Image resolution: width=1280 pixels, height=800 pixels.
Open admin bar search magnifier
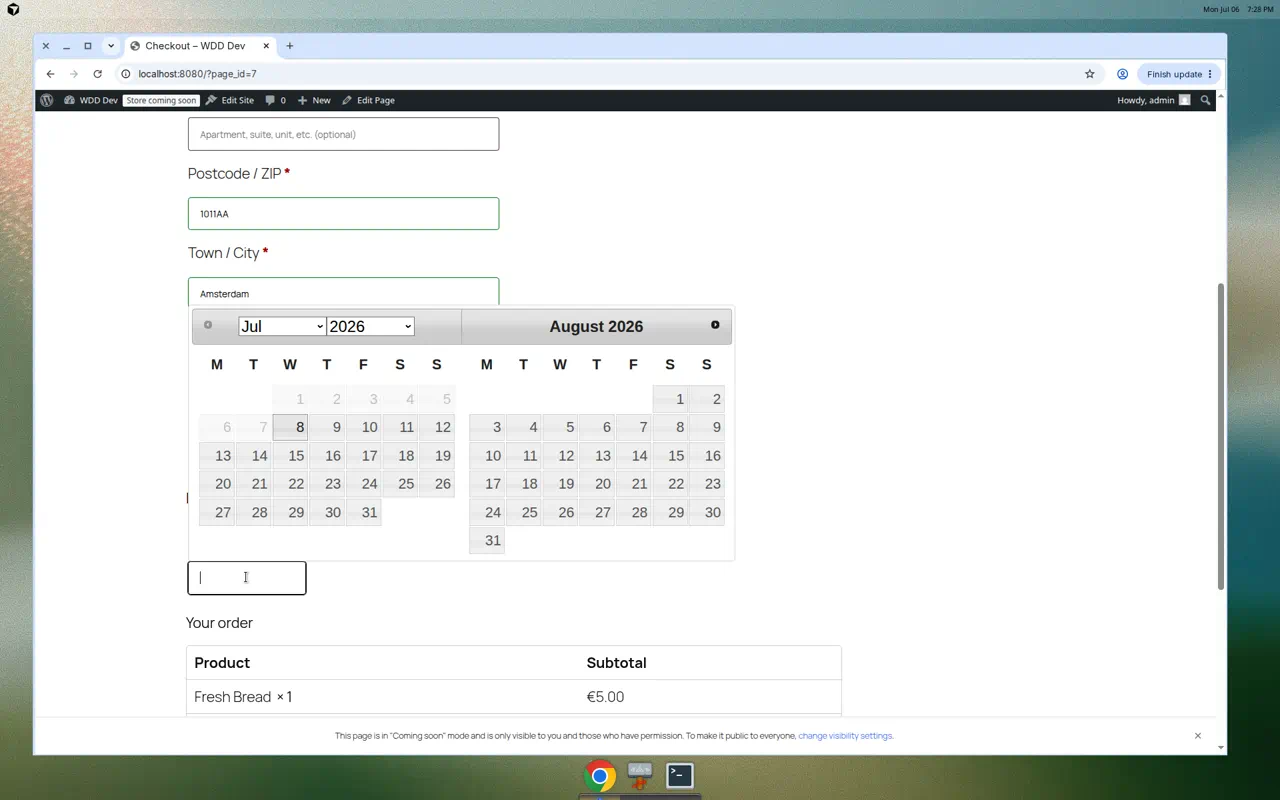[1205, 100]
